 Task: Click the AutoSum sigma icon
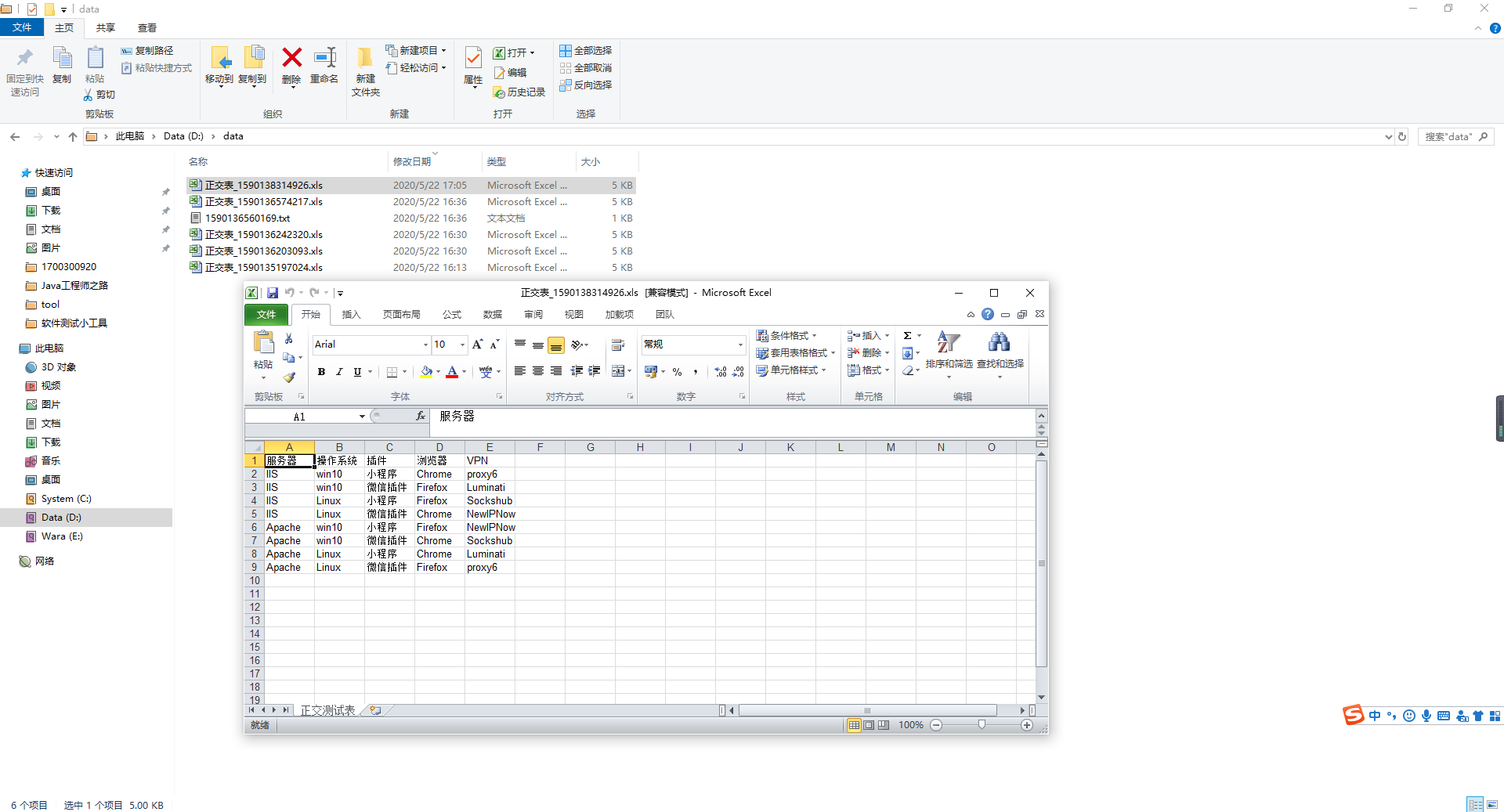coord(907,336)
